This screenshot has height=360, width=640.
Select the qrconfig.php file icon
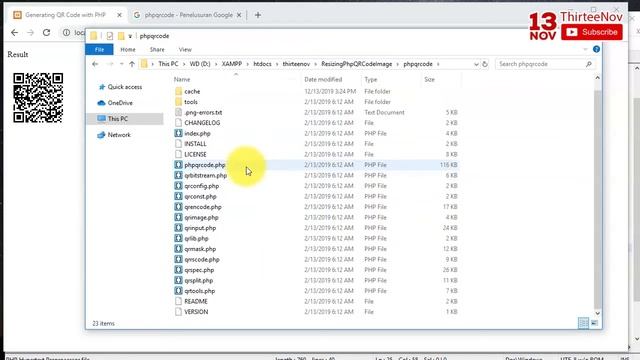tap(178, 186)
